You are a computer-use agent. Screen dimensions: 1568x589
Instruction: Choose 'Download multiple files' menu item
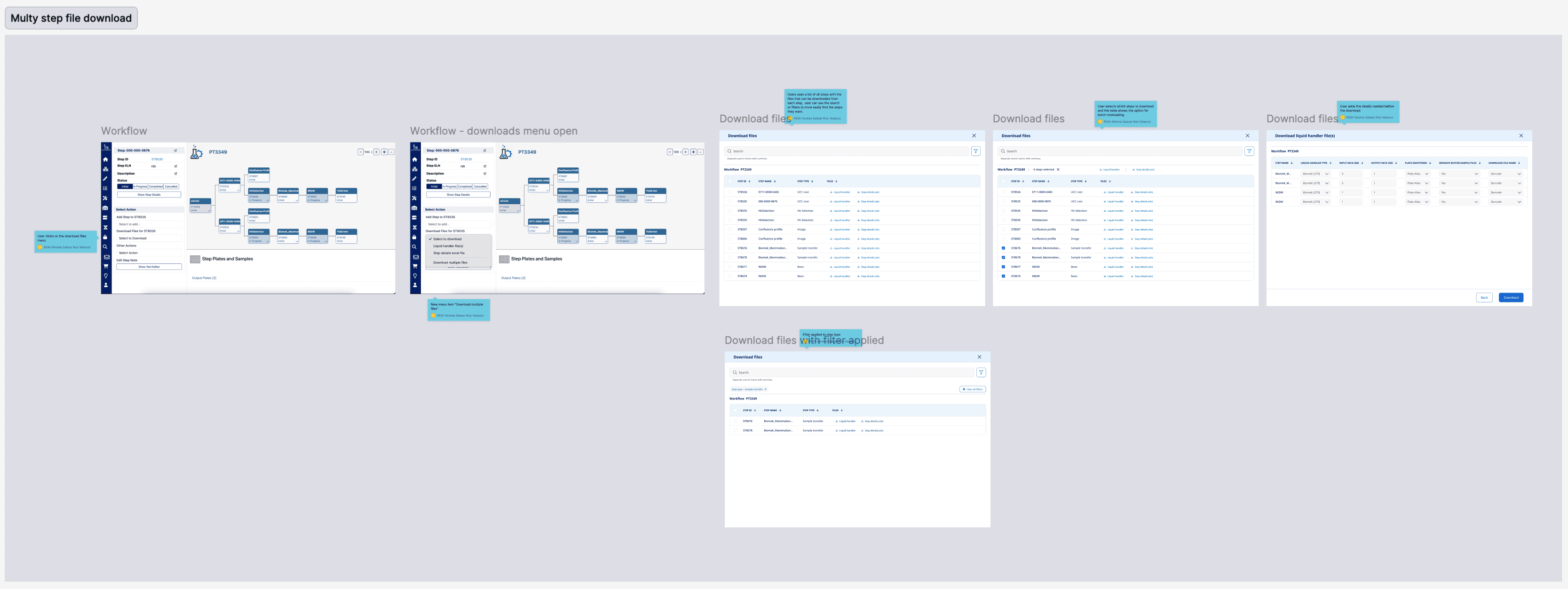(451, 263)
